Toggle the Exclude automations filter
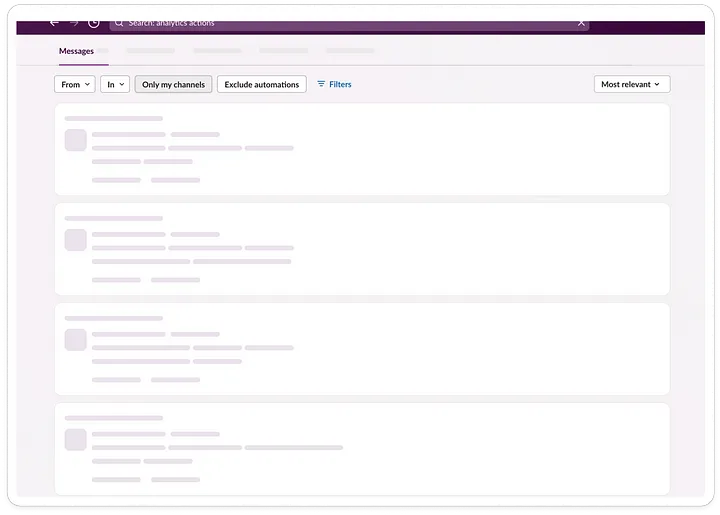The image size is (720, 515). (262, 84)
